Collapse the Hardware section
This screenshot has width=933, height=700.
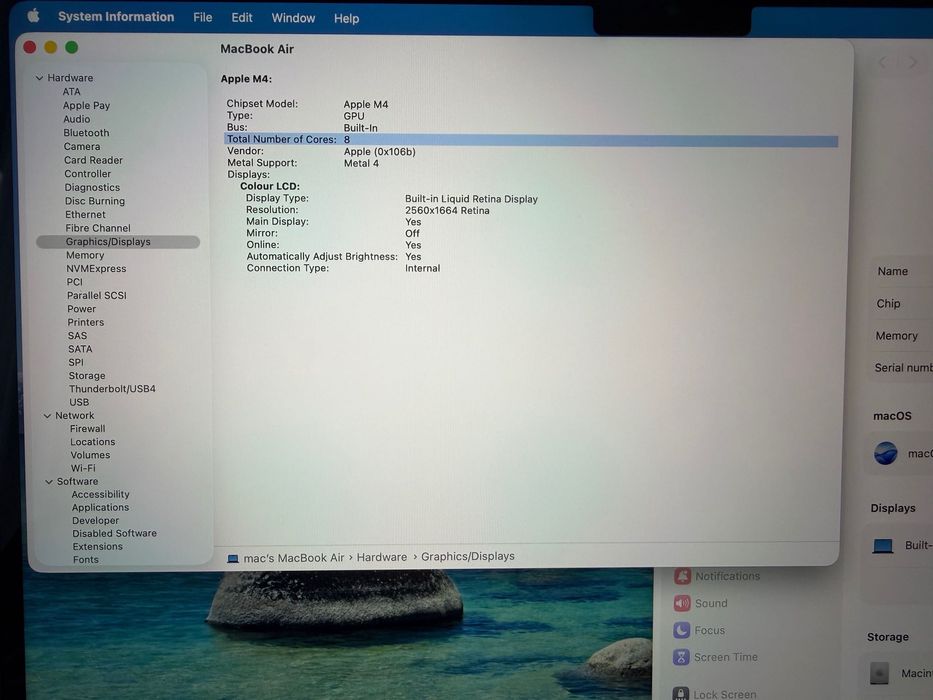coord(39,78)
